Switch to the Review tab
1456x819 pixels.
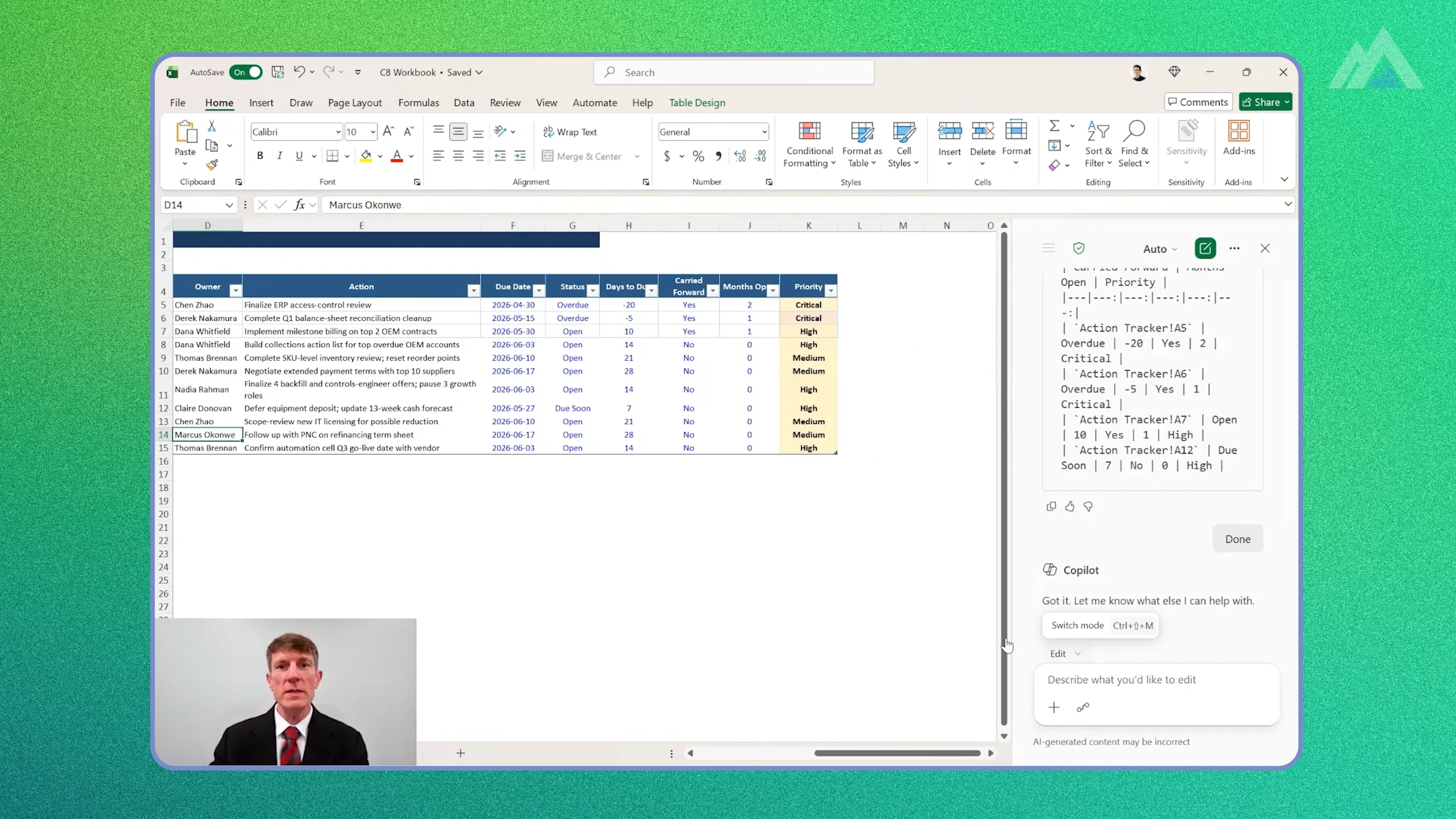pyautogui.click(x=505, y=102)
